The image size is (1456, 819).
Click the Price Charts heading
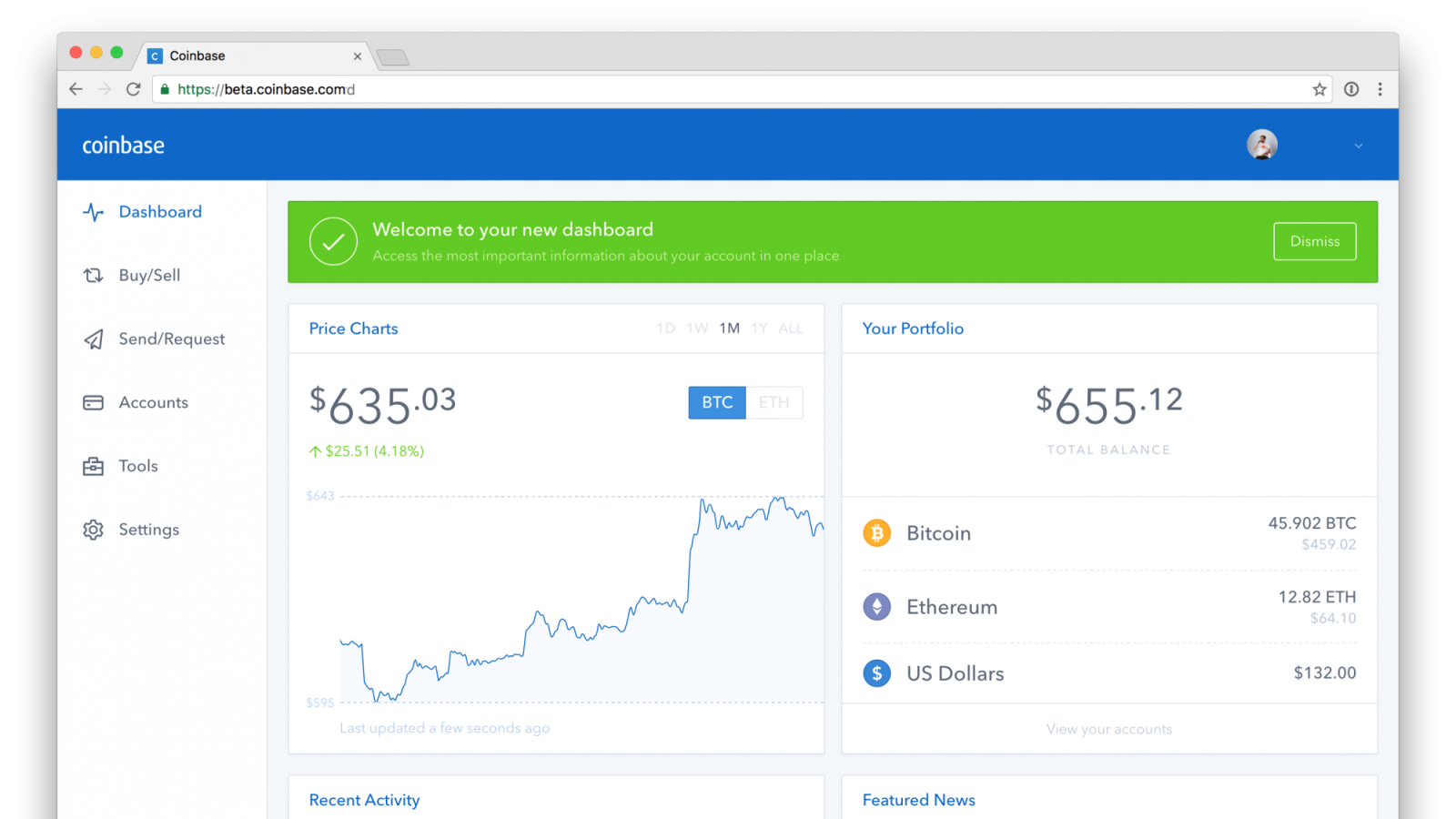tap(353, 329)
